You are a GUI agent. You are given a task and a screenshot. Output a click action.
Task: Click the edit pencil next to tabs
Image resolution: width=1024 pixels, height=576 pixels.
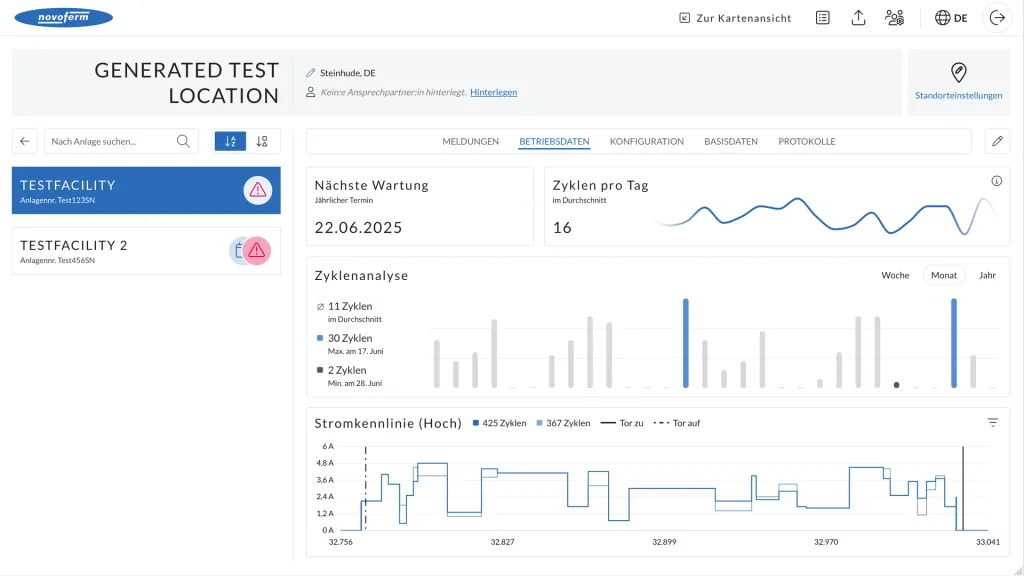(x=997, y=141)
